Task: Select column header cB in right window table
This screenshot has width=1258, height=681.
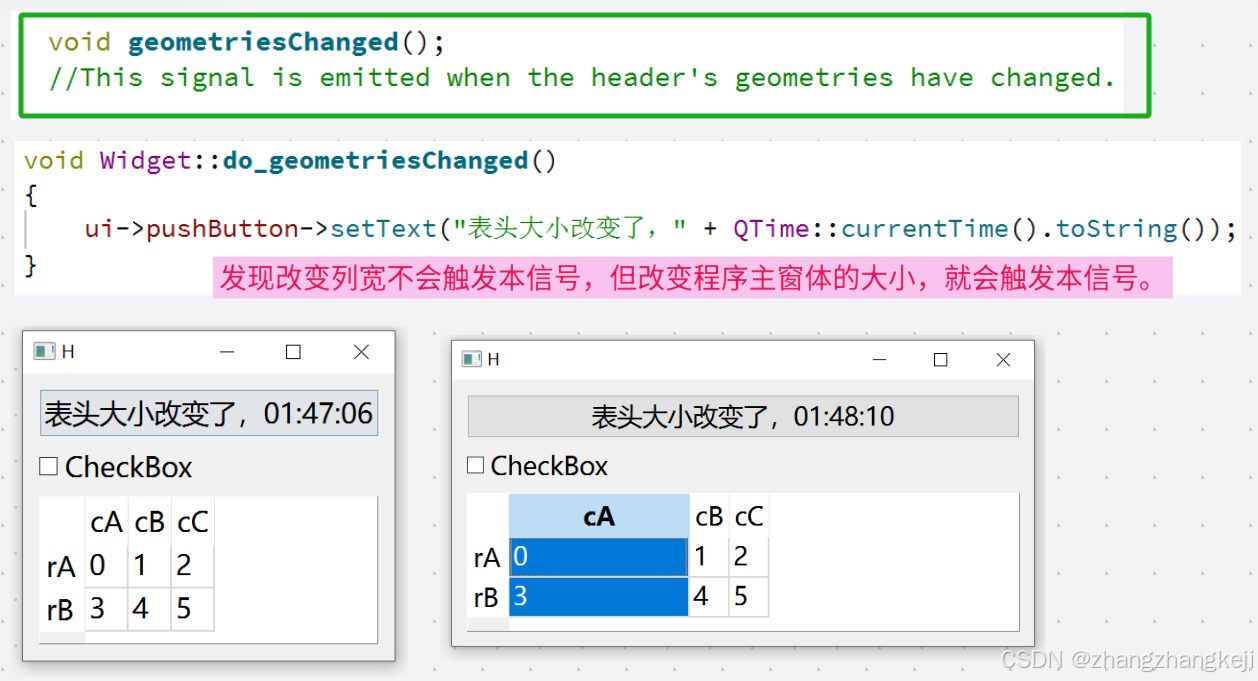Action: click(709, 516)
